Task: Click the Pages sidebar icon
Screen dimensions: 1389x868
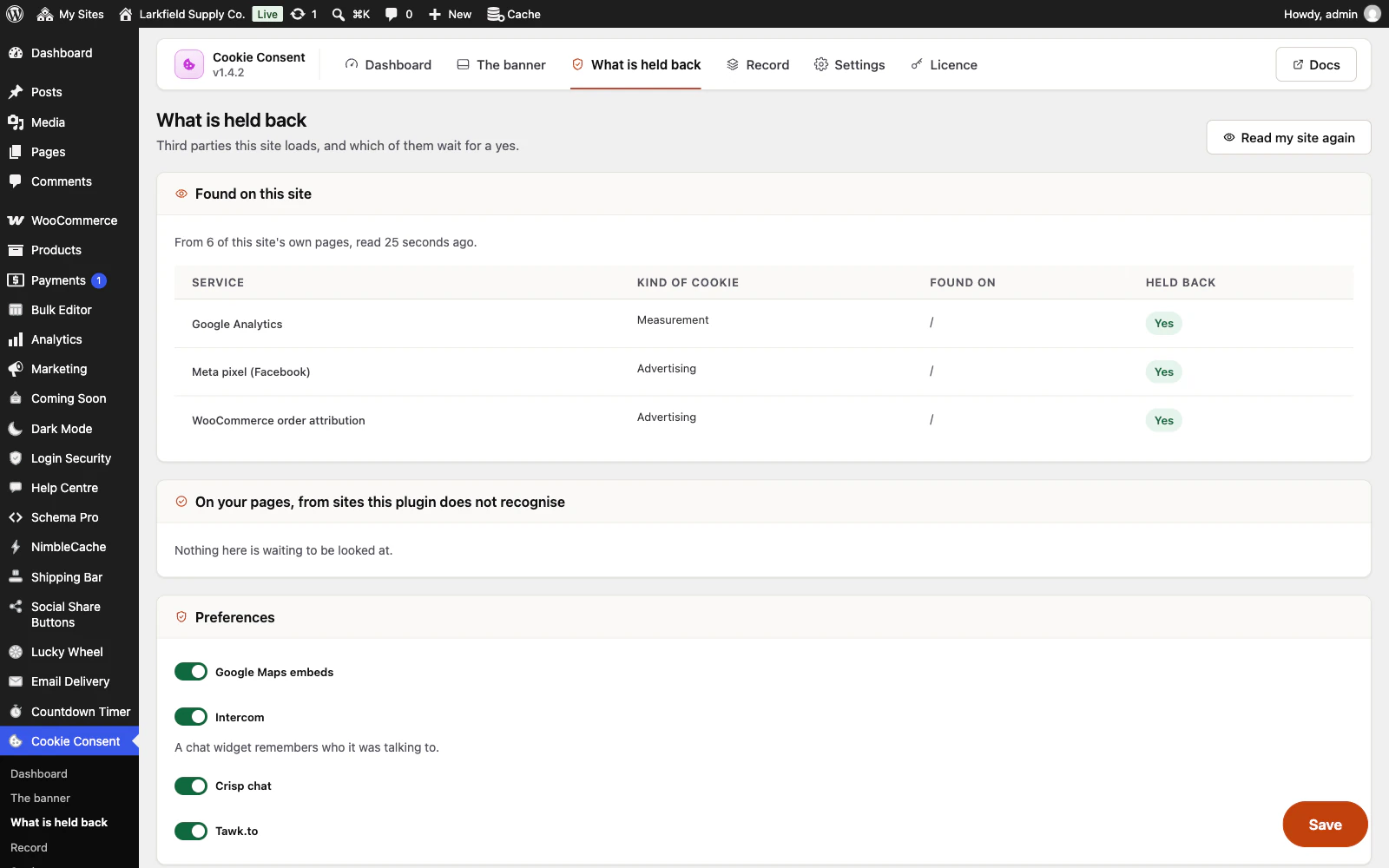Action: coord(16,152)
